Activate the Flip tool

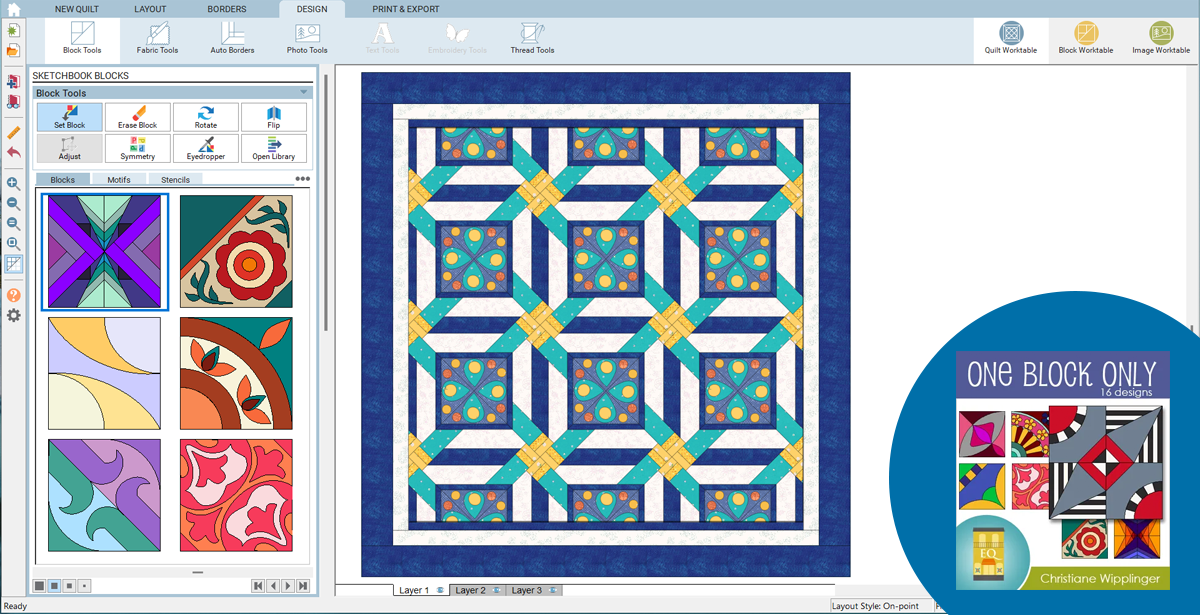tap(273, 117)
